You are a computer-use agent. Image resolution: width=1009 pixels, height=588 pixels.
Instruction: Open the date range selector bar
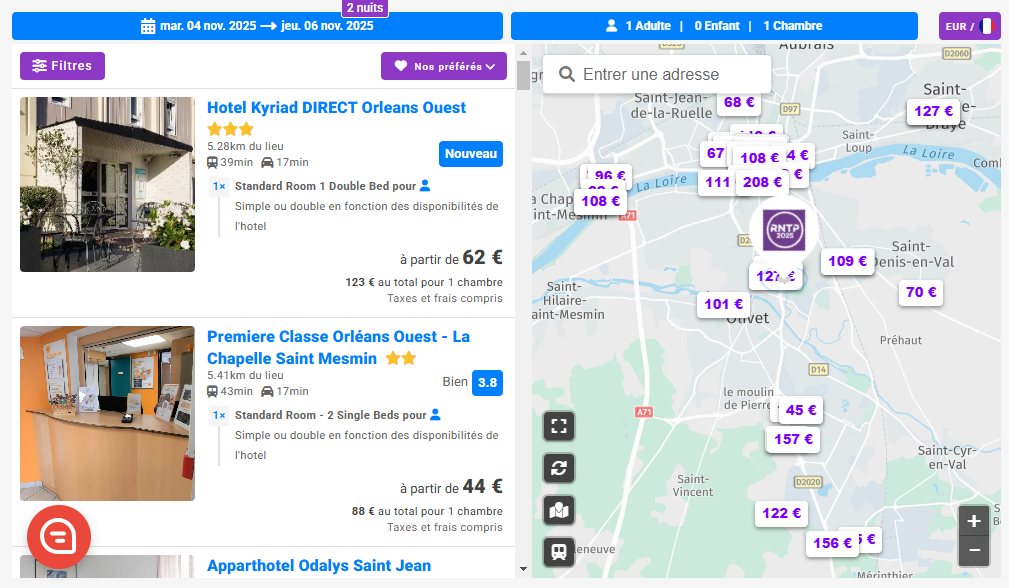pos(257,26)
